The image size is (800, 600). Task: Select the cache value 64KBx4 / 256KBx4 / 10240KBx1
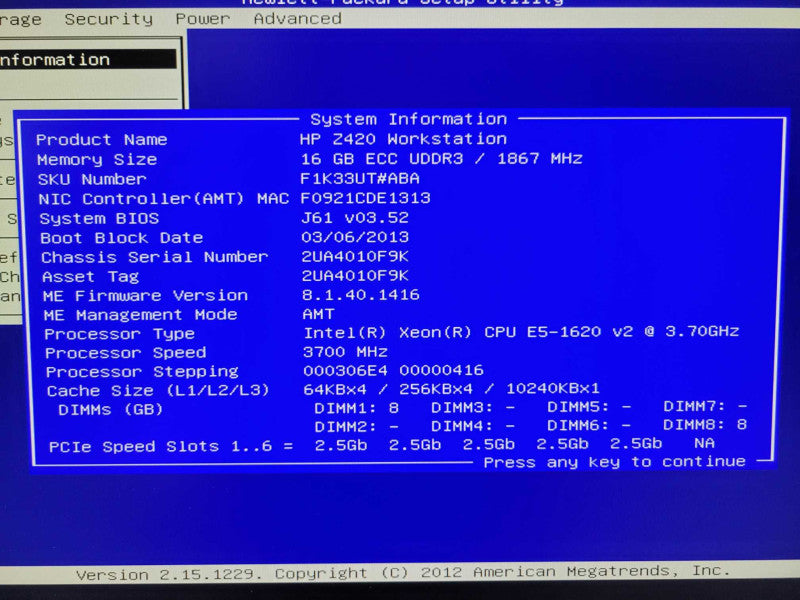[x=452, y=389]
